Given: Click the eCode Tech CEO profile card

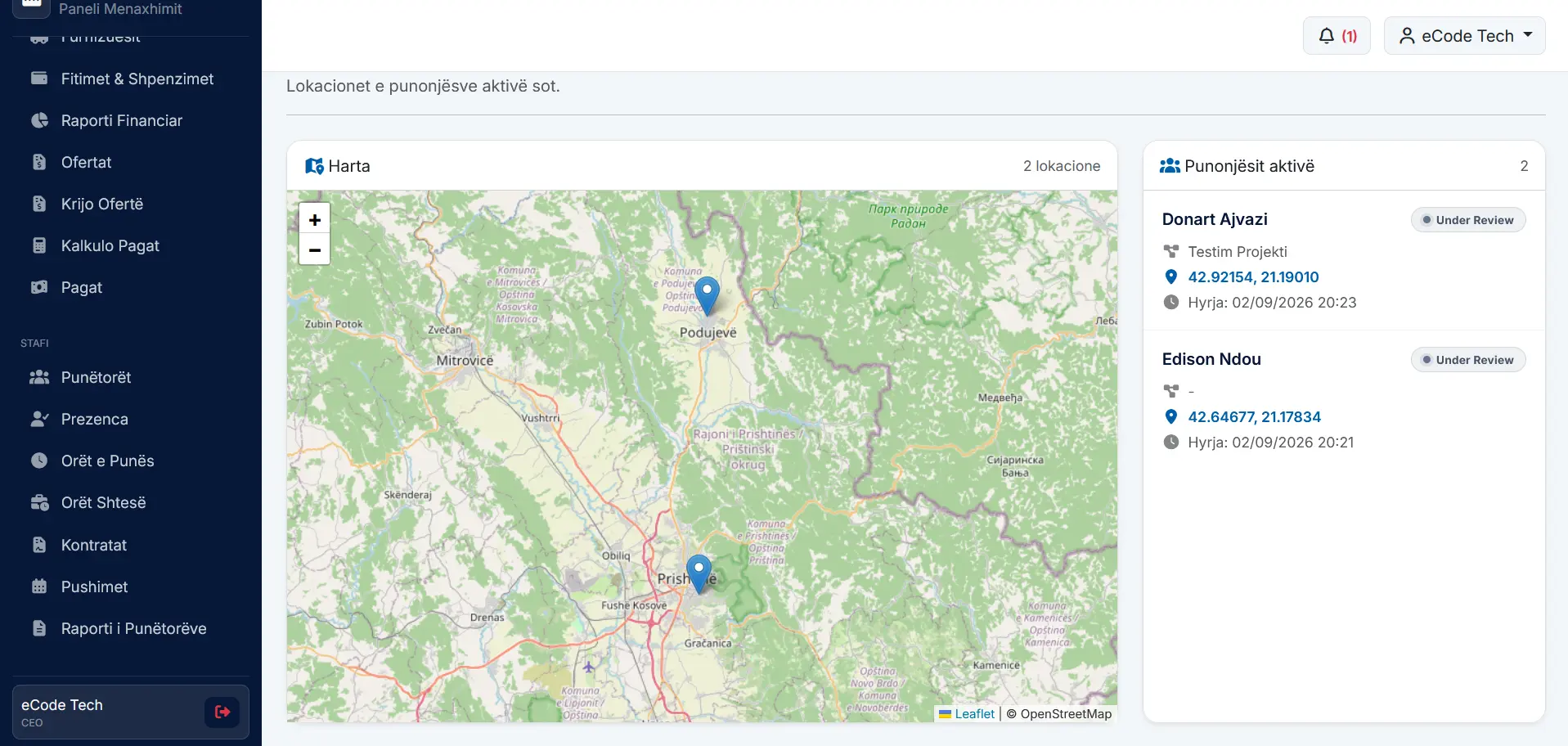Looking at the screenshot, I should point(131,712).
